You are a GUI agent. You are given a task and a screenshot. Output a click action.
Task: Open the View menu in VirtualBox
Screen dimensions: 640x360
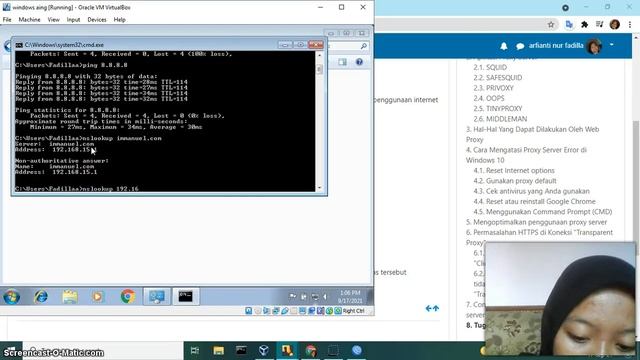click(53, 20)
